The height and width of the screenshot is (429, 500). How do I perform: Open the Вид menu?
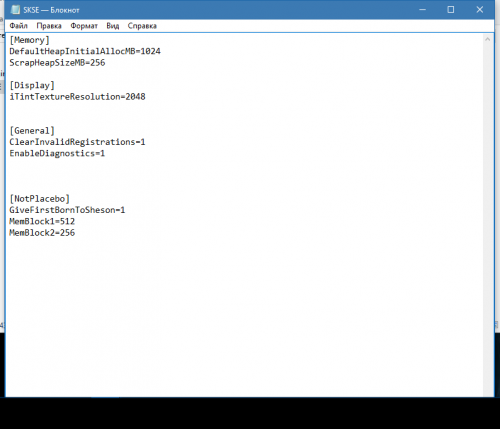point(113,26)
